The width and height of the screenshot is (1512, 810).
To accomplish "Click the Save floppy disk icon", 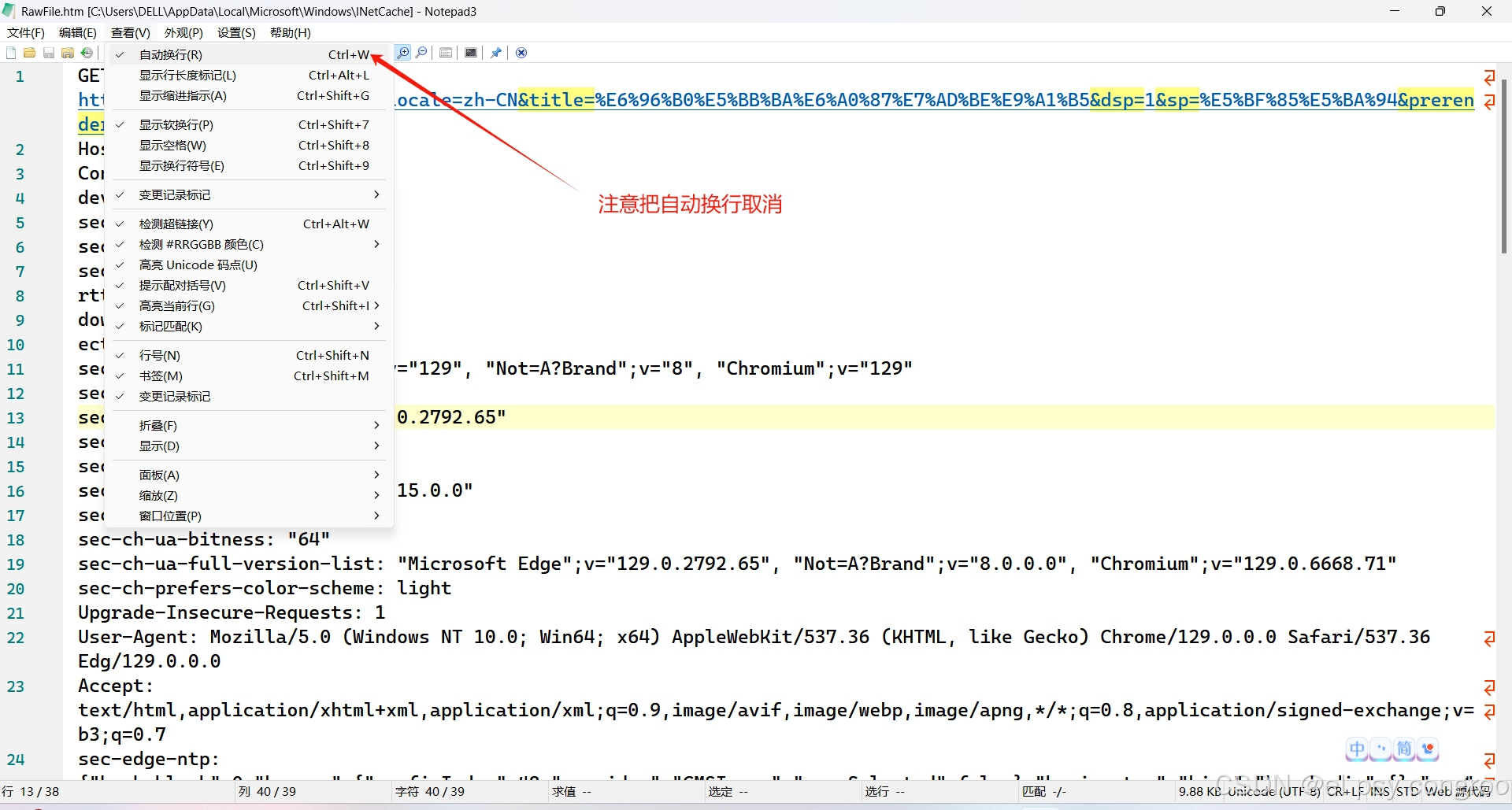I will coord(49,53).
